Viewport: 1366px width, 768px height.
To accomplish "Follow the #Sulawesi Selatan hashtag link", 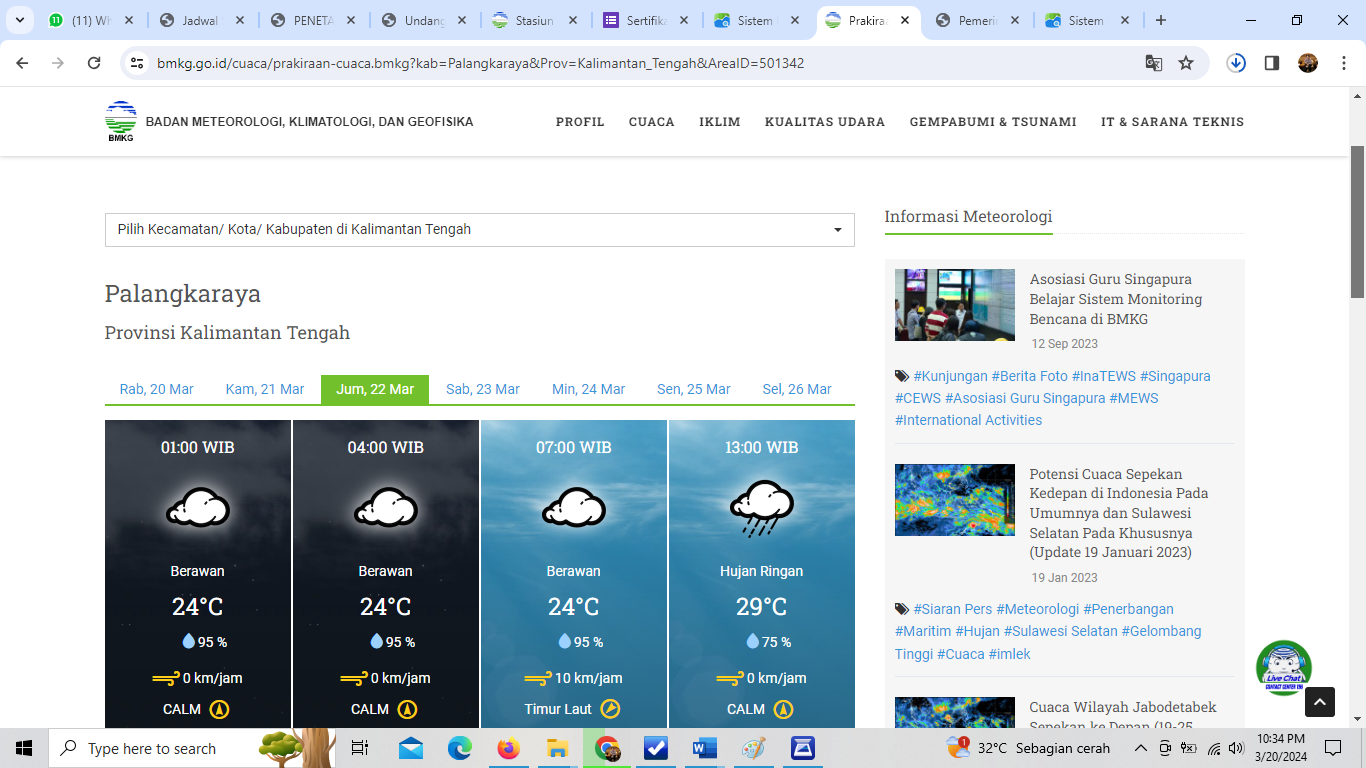I will tap(1060, 631).
